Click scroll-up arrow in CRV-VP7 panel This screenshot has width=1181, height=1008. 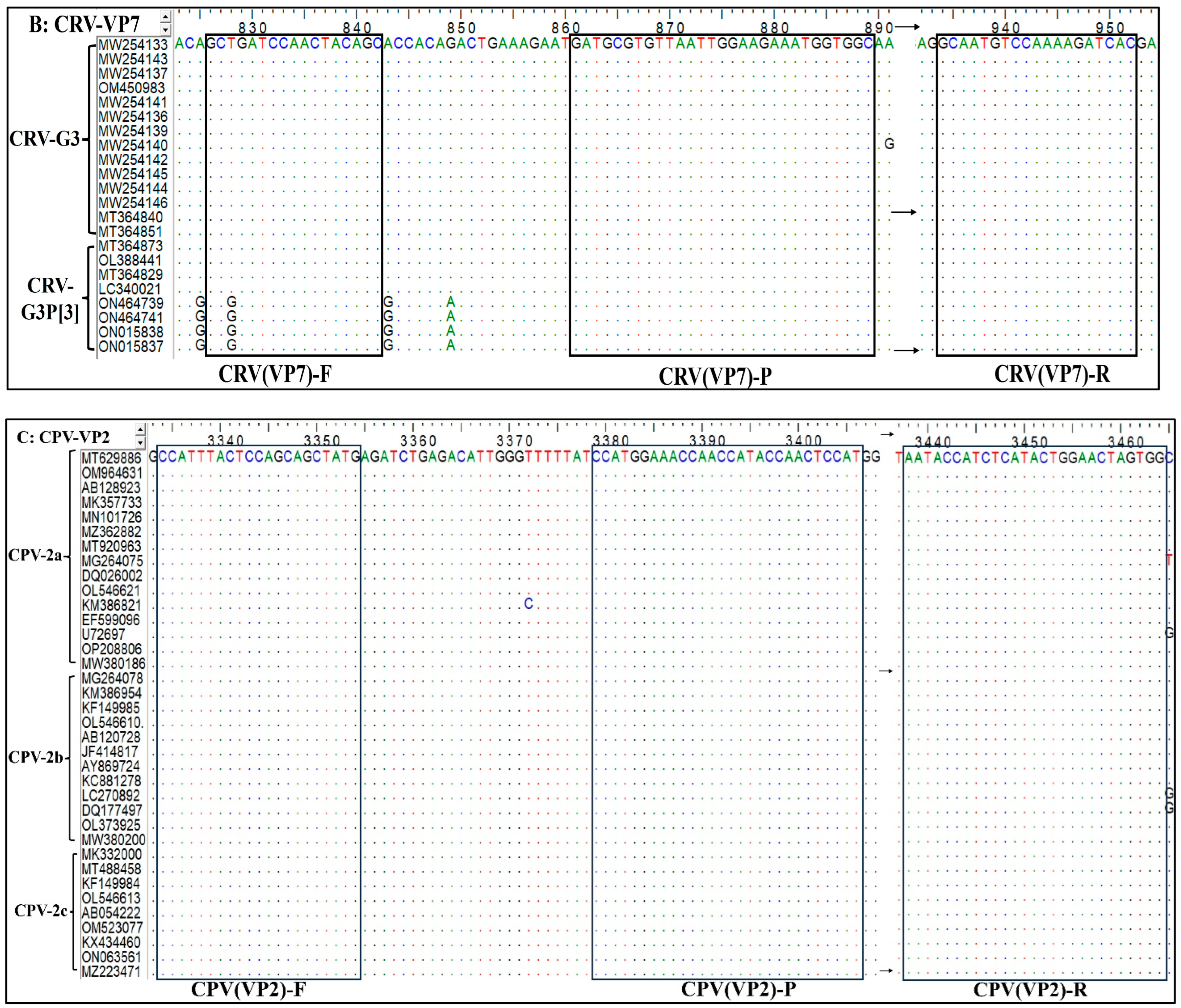point(165,17)
